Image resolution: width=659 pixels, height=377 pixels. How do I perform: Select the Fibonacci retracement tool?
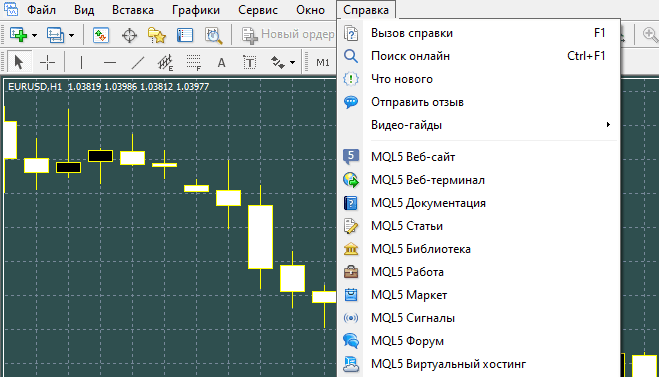pos(194,63)
